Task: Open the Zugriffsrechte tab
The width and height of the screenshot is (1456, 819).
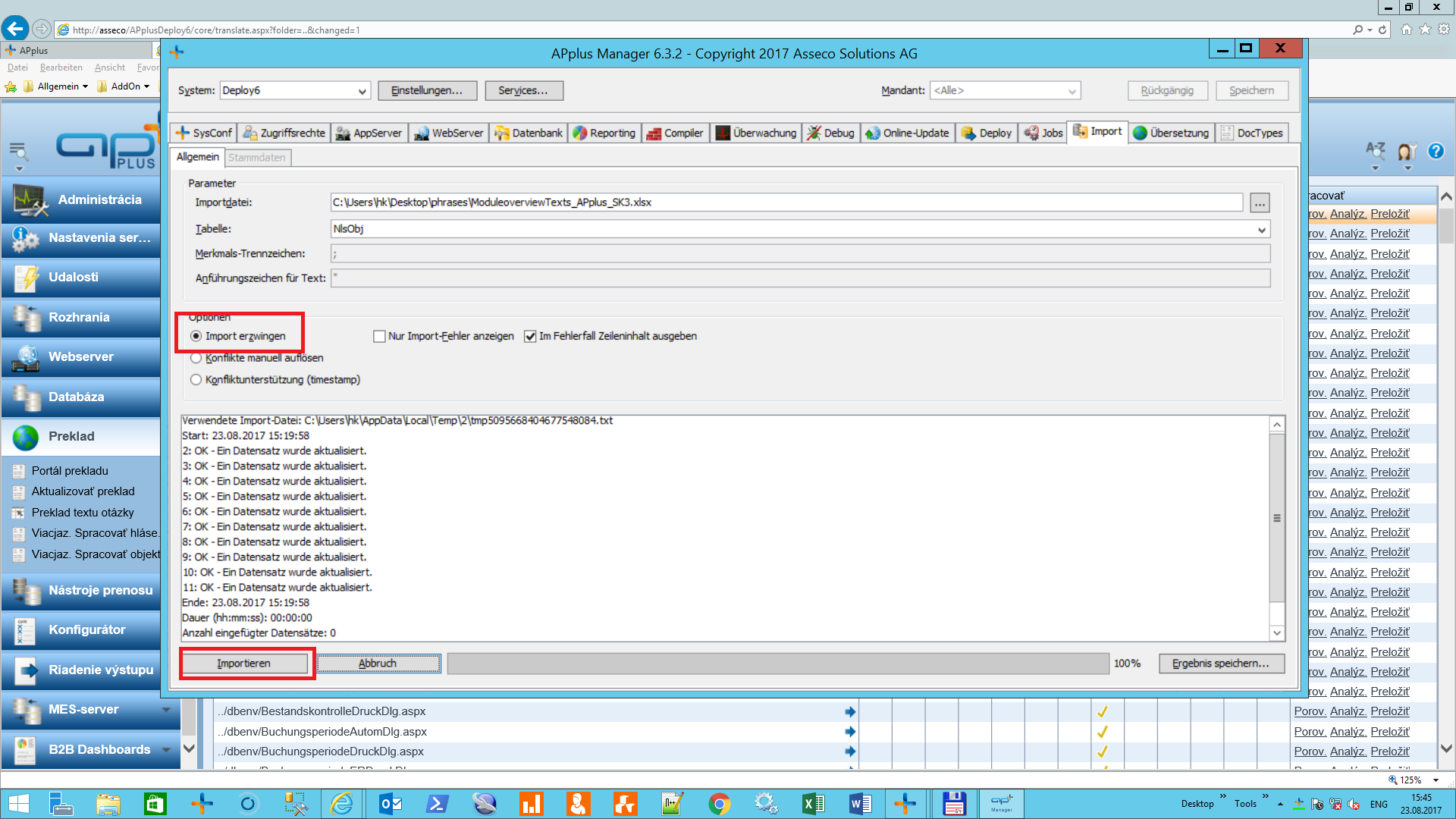Action: (284, 133)
